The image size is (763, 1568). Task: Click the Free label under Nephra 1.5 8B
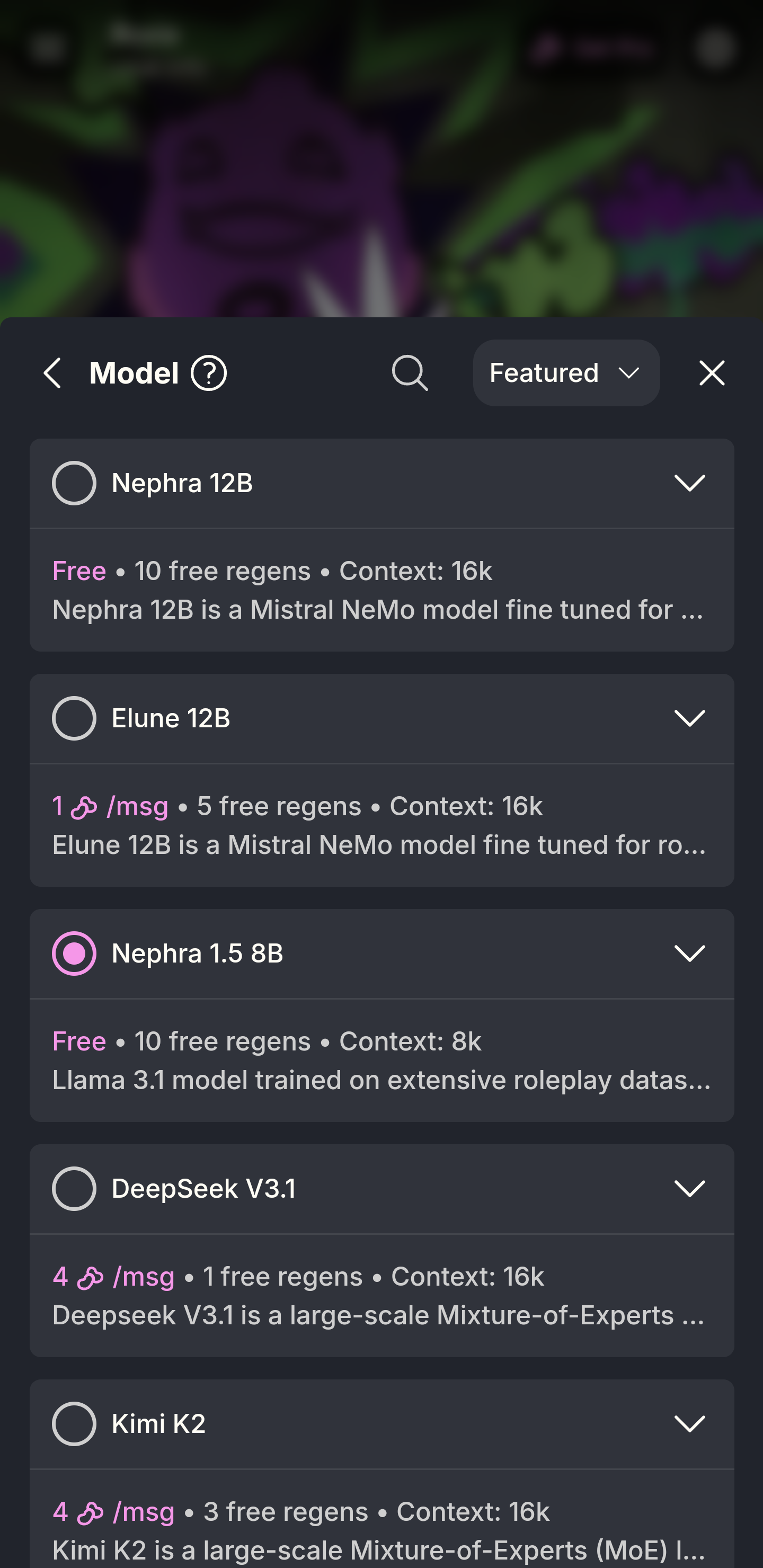(79, 1041)
